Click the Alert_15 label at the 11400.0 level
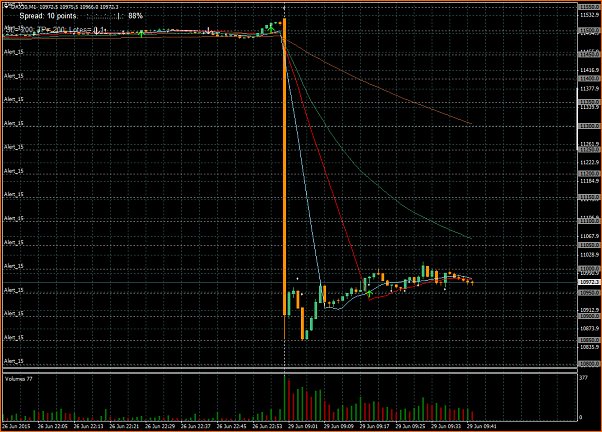Image resolution: width=602 pixels, height=432 pixels. 14,76
